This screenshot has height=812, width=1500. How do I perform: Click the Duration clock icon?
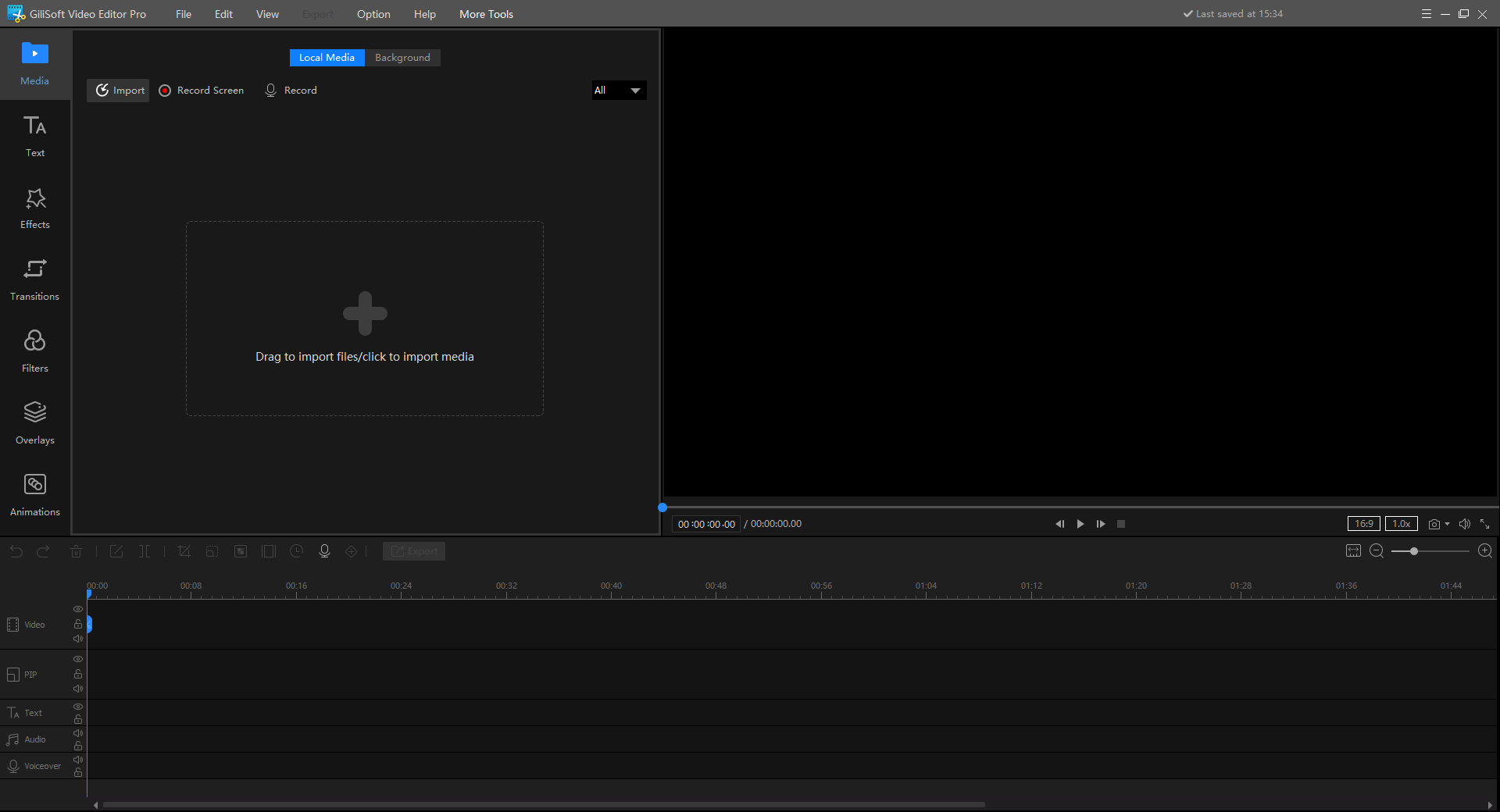(x=296, y=551)
